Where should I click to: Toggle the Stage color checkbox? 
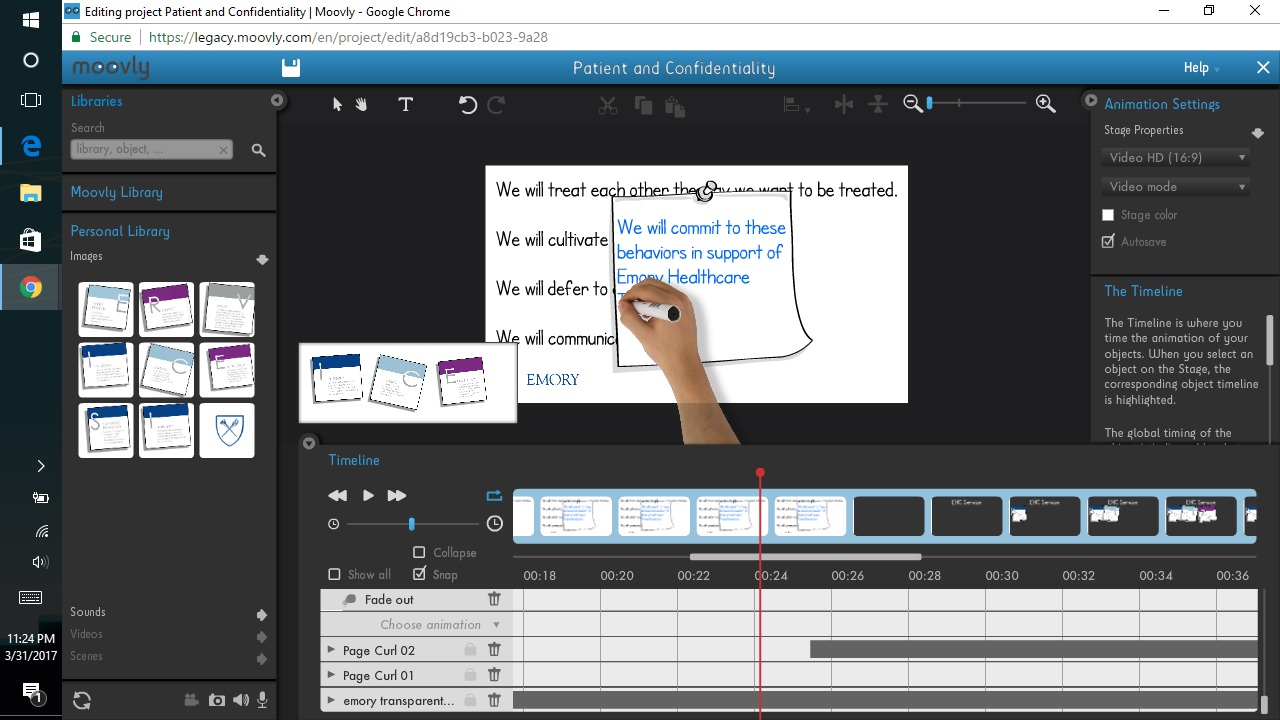tap(1108, 215)
